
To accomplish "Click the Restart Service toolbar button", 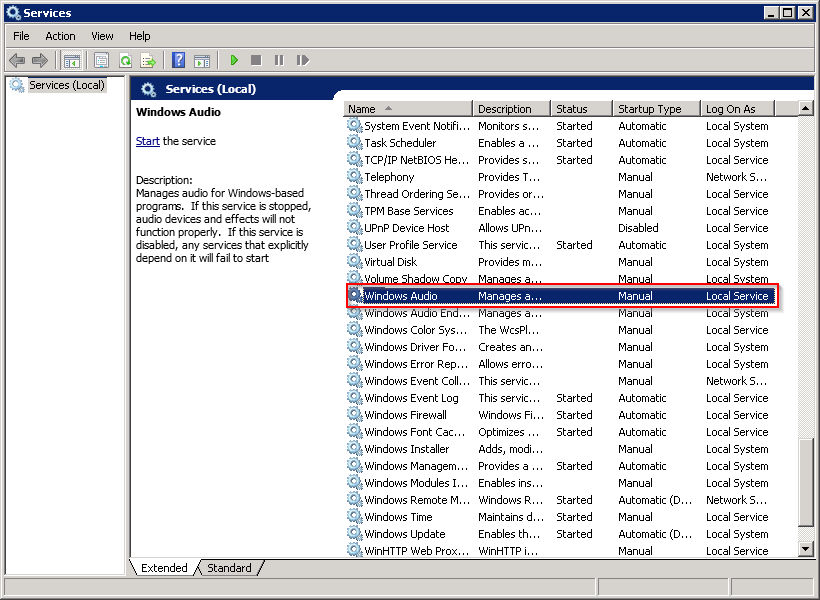I will pos(303,61).
